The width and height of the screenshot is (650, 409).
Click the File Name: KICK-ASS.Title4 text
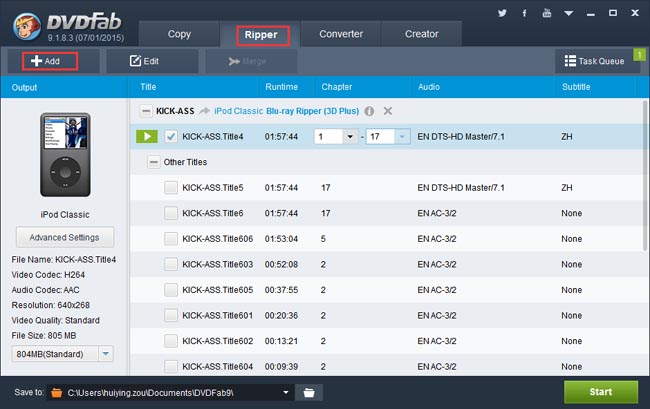[x=64, y=259]
